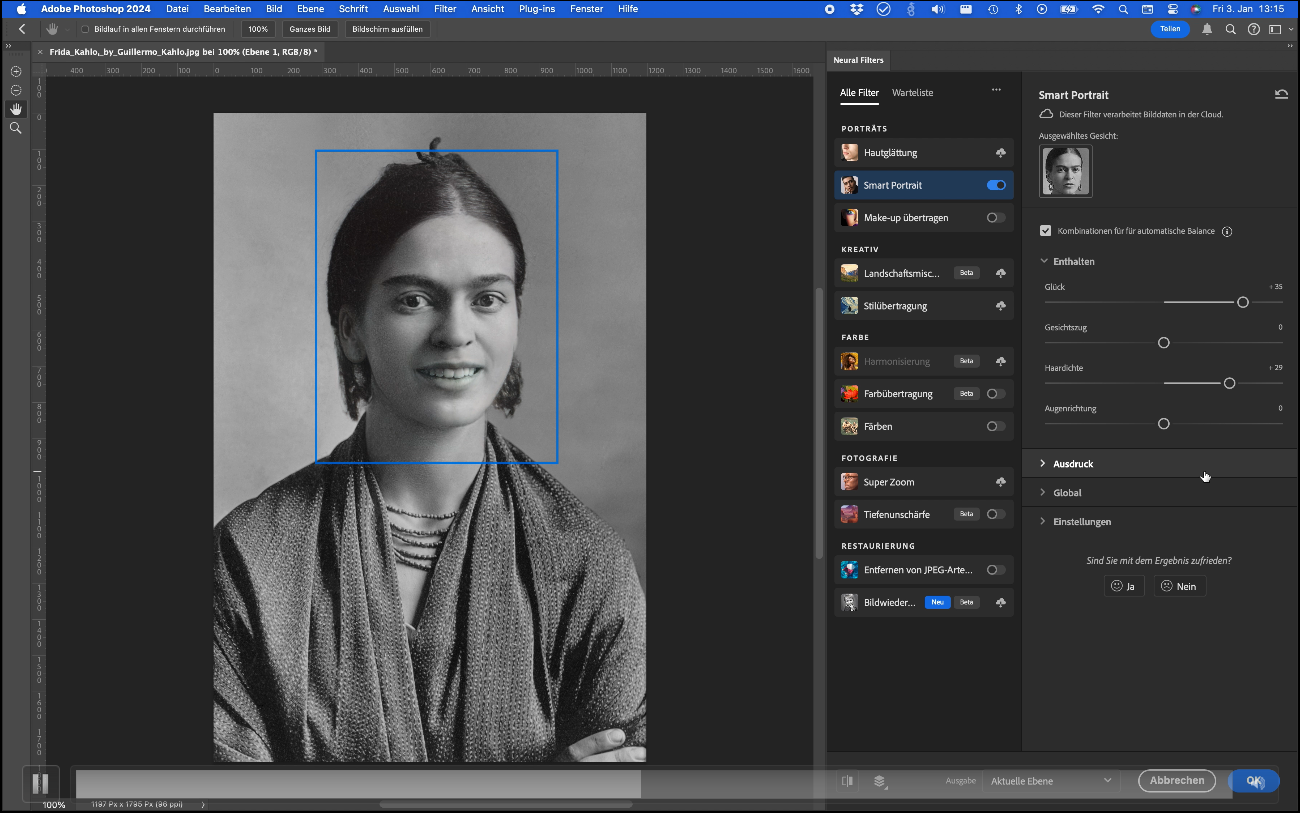Open the Filter menu in menu bar
This screenshot has width=1300, height=813.
tap(445, 9)
